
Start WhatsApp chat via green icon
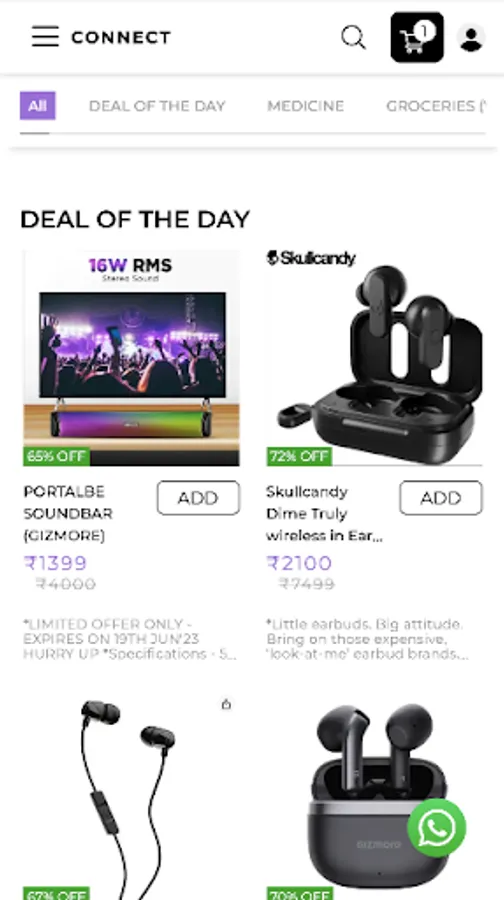click(436, 828)
